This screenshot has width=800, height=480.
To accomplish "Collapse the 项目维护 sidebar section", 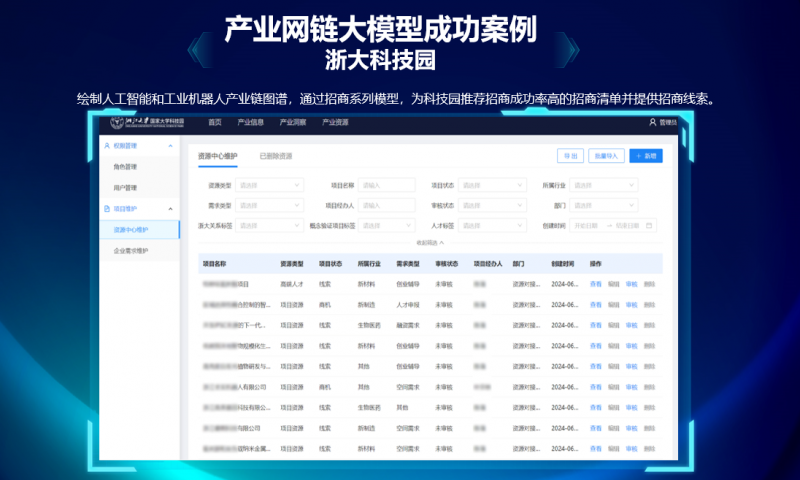I will (x=171, y=209).
